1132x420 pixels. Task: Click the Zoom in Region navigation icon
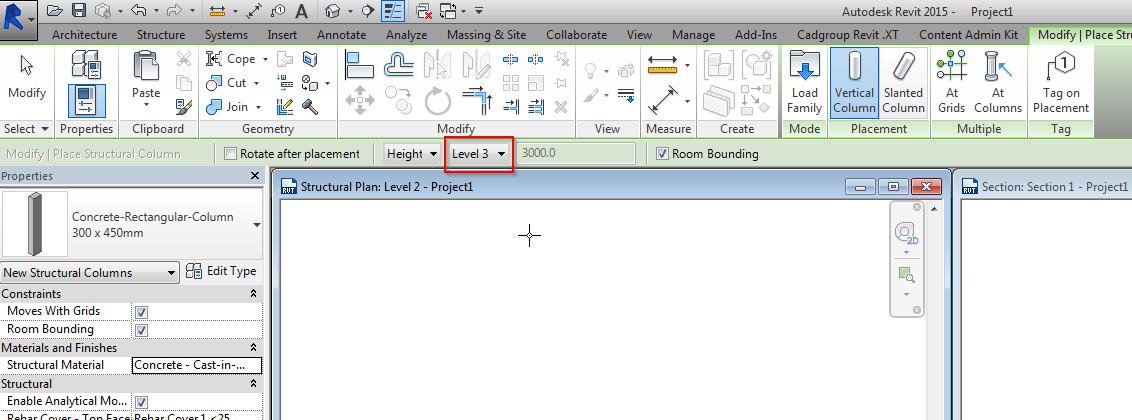point(905,275)
